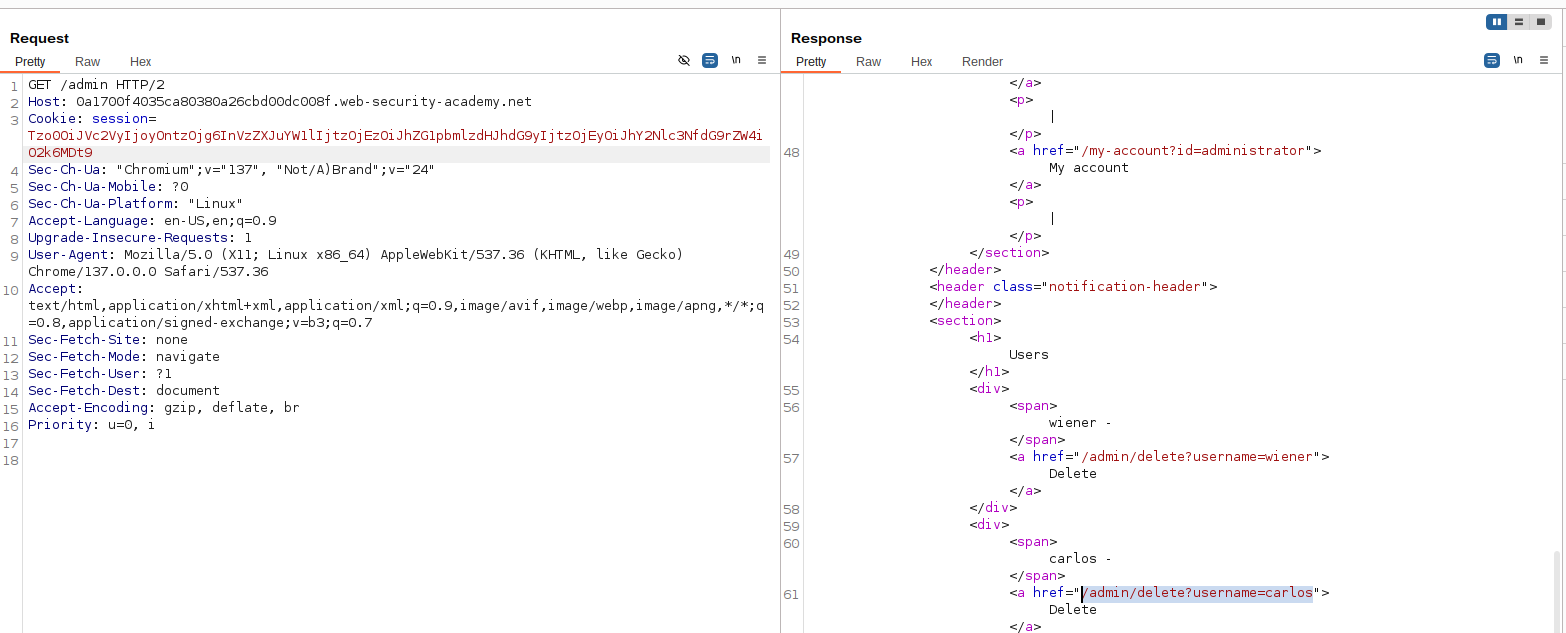The height and width of the screenshot is (633, 1566).
Task: Click the eye-slash icon in Request panel
Action: pyautogui.click(x=684, y=60)
